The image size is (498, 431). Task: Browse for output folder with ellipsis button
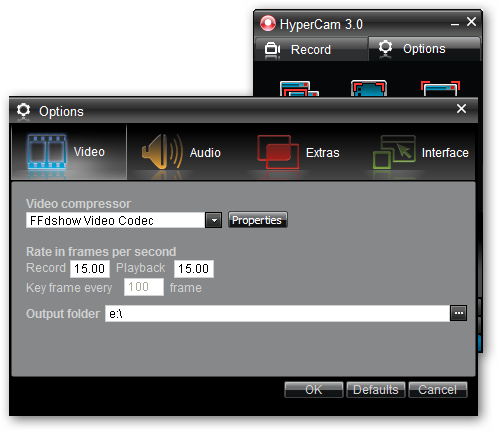click(x=459, y=313)
